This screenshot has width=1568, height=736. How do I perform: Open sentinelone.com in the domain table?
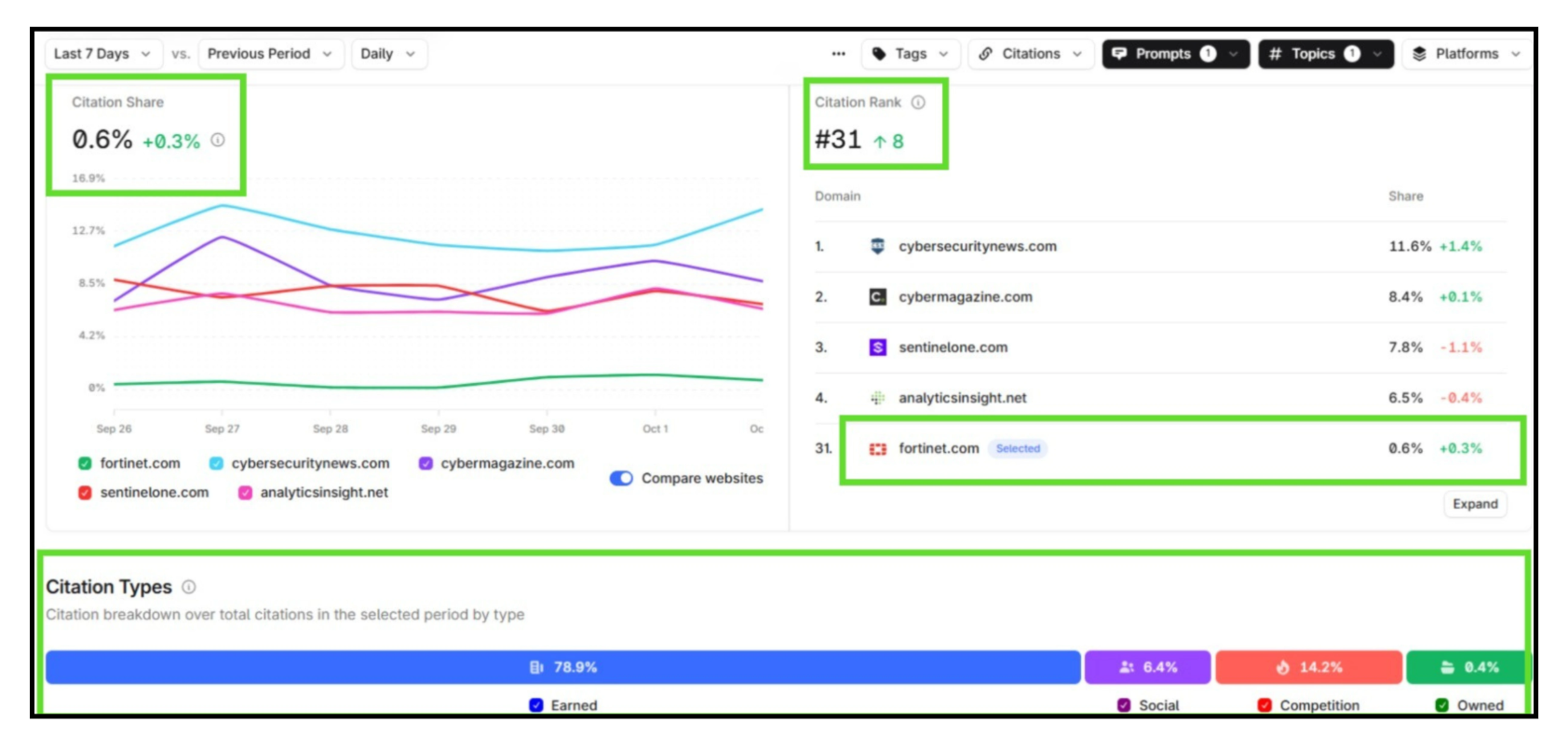pos(953,347)
